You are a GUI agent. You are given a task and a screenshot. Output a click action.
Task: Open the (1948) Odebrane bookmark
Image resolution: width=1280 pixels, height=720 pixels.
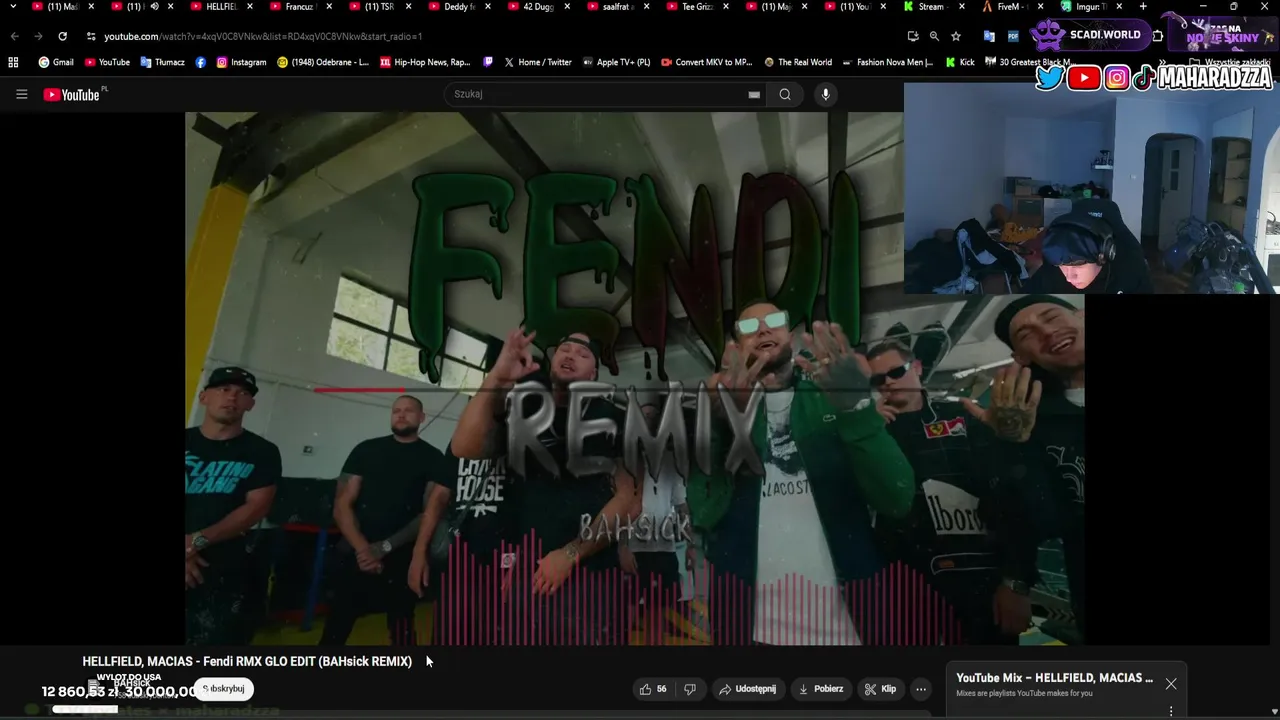(x=323, y=62)
